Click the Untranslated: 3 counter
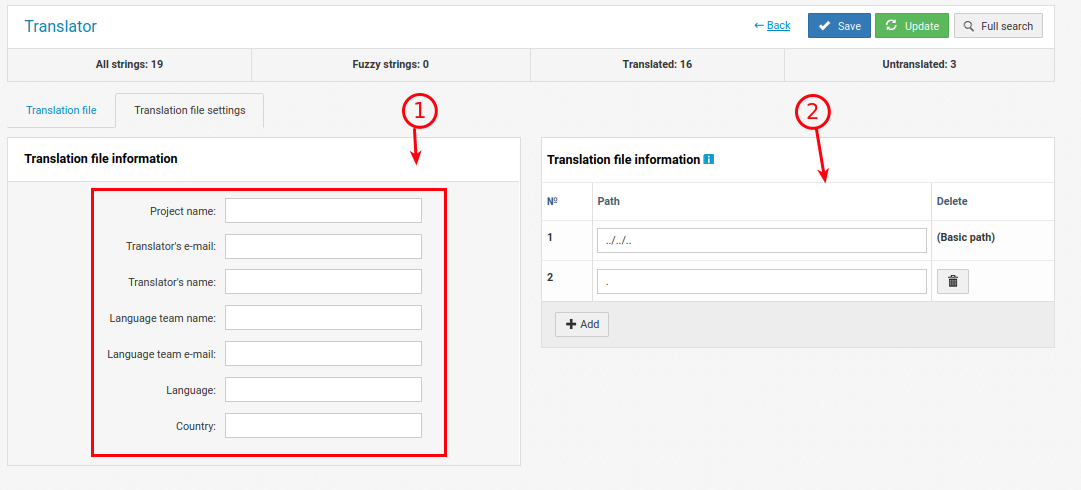Screen dimensions: 1081x490 tap(919, 65)
